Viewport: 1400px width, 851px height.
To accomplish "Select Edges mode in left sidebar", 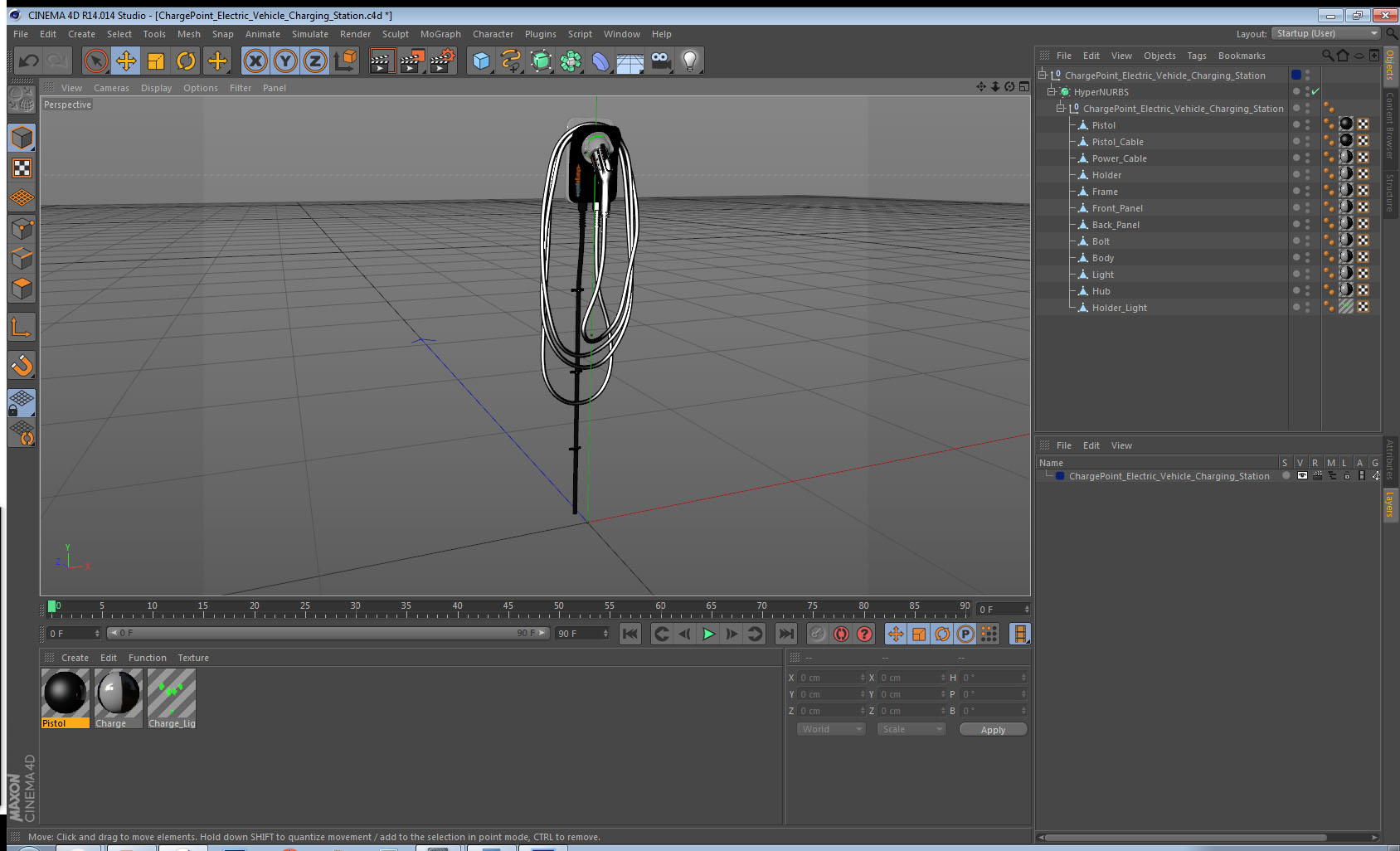I will [x=22, y=259].
